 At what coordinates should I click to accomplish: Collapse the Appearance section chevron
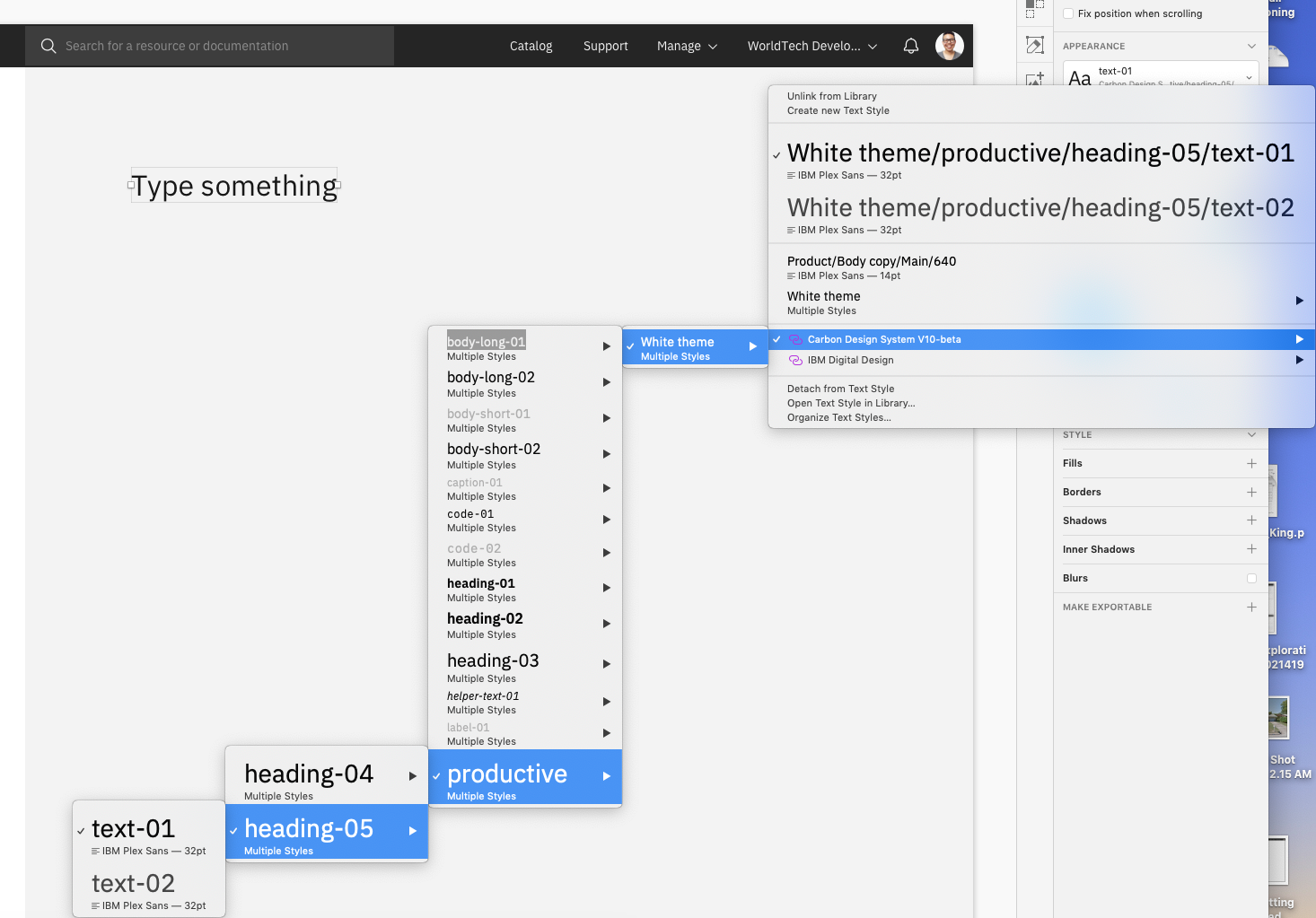[x=1251, y=46]
